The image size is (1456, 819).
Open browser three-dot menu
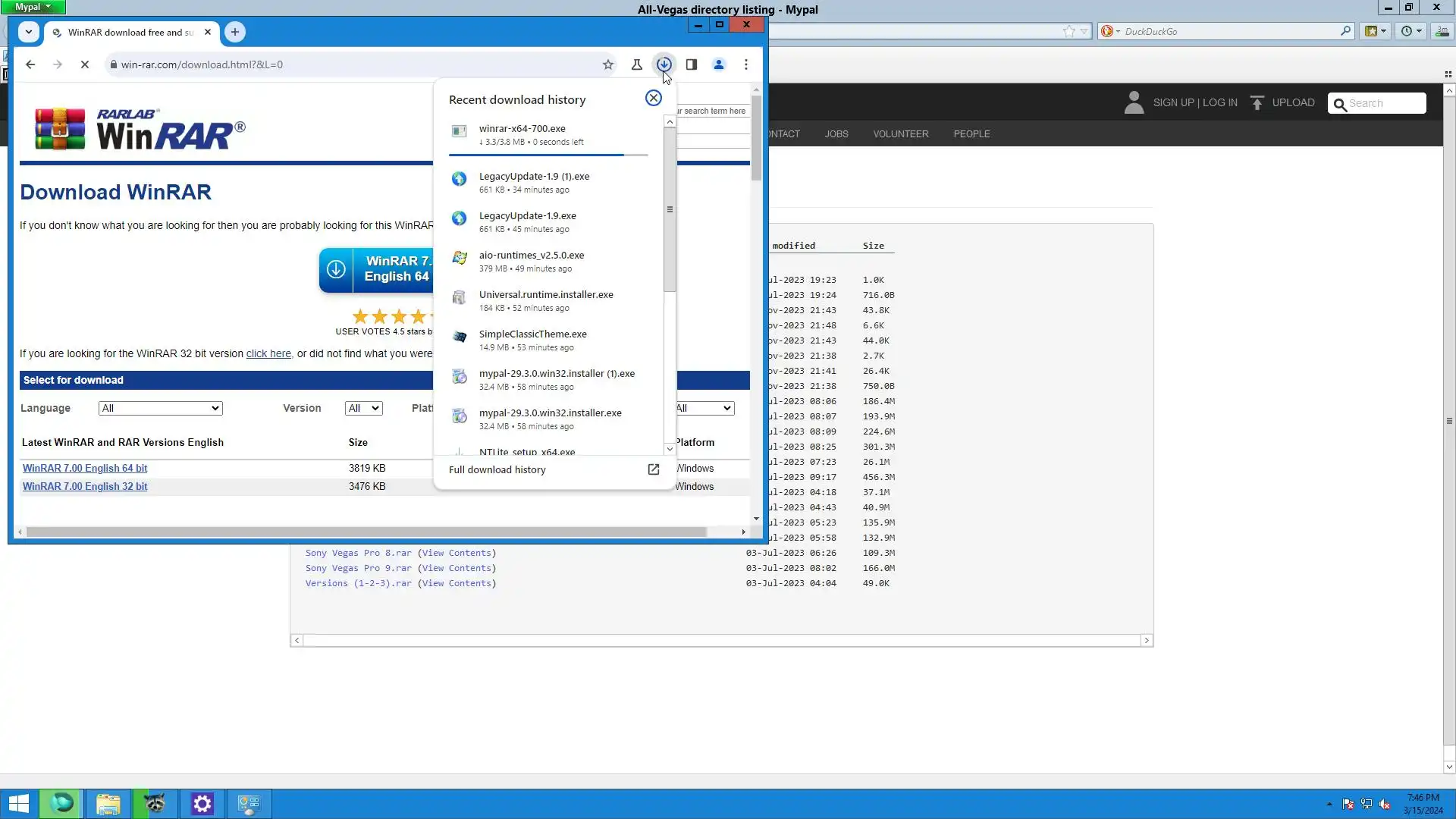tap(745, 64)
